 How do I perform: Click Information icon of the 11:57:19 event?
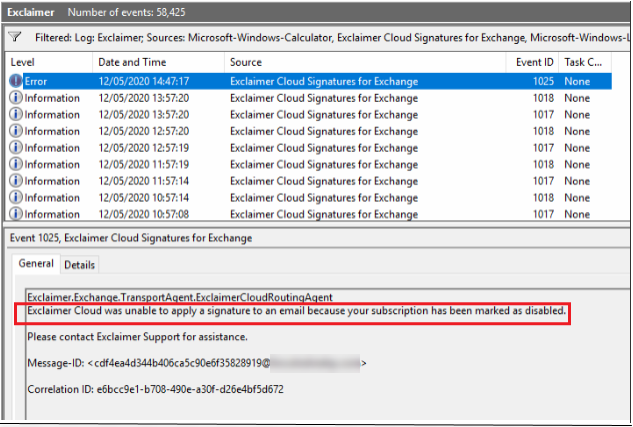click(15, 164)
